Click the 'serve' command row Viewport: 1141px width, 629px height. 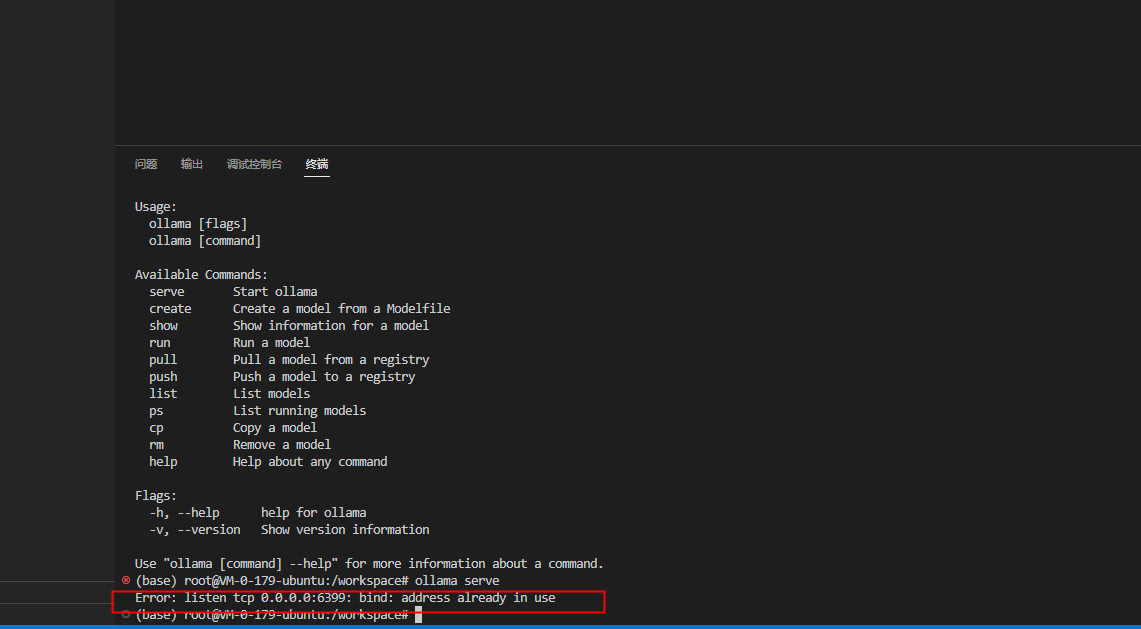coord(233,292)
